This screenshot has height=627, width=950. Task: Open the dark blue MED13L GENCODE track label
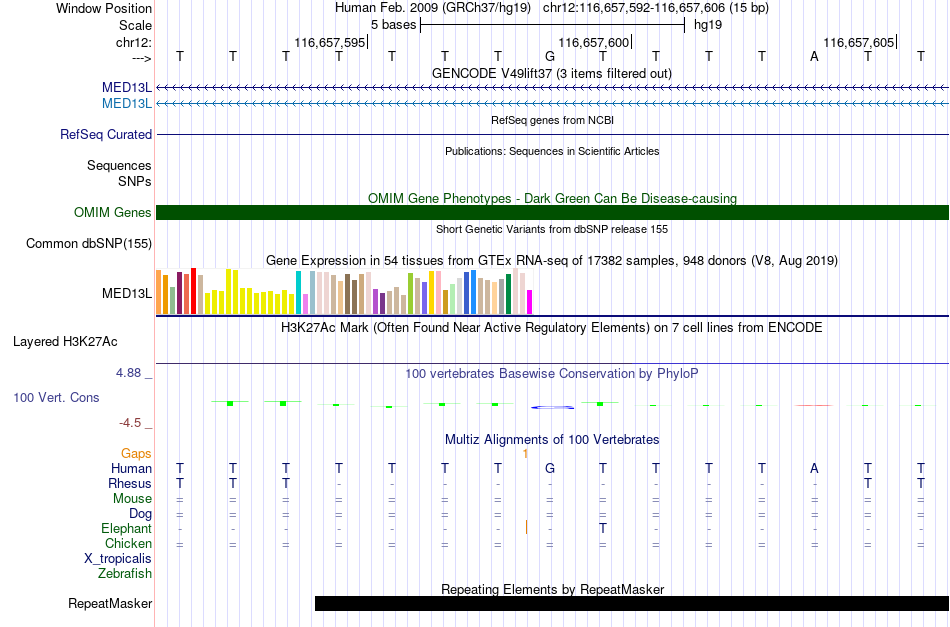click(127, 88)
